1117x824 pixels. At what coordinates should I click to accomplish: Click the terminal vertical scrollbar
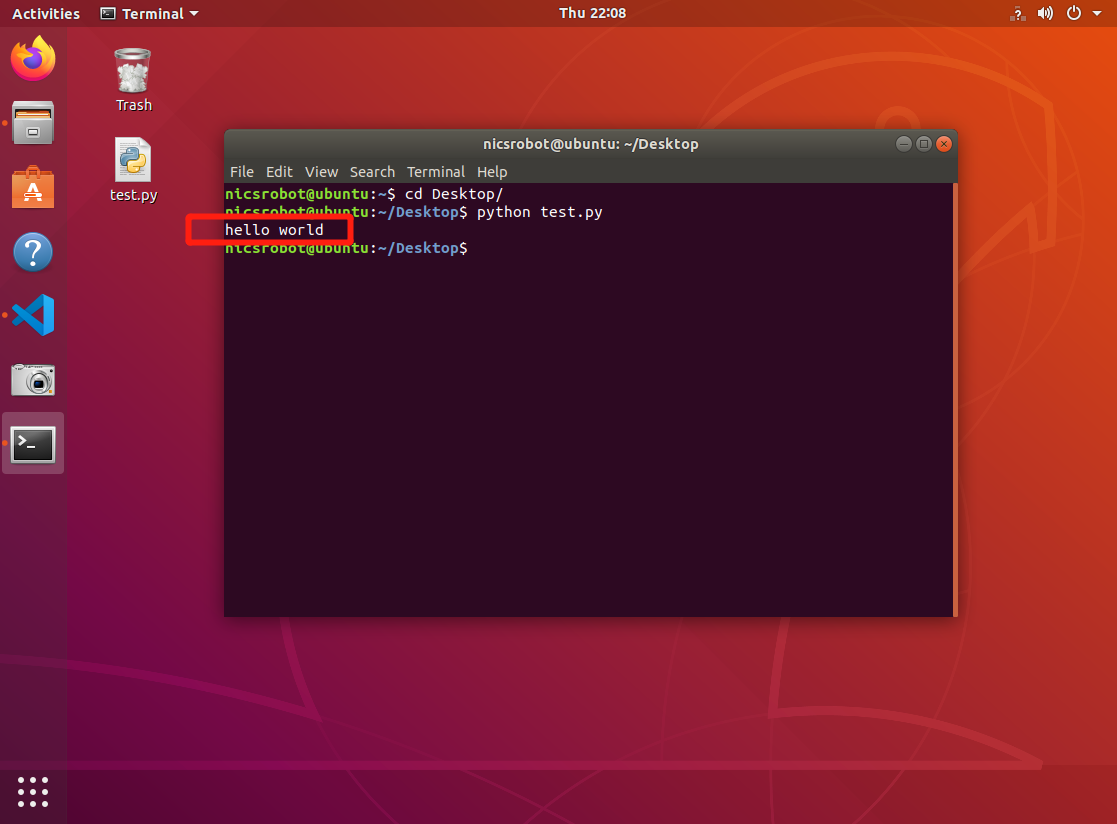[955, 400]
